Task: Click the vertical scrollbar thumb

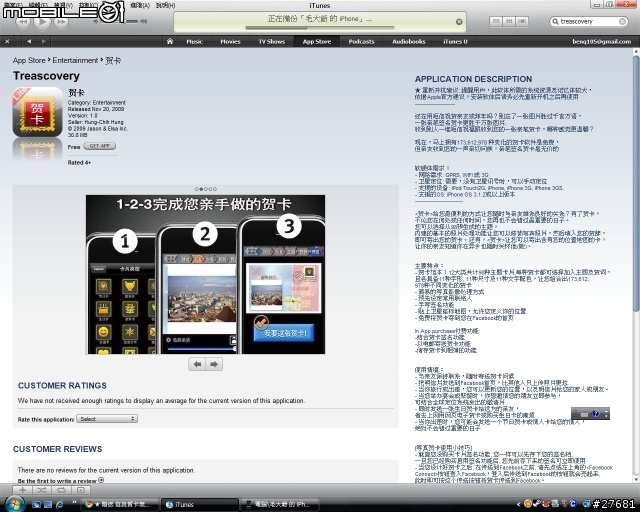Action: point(636,184)
